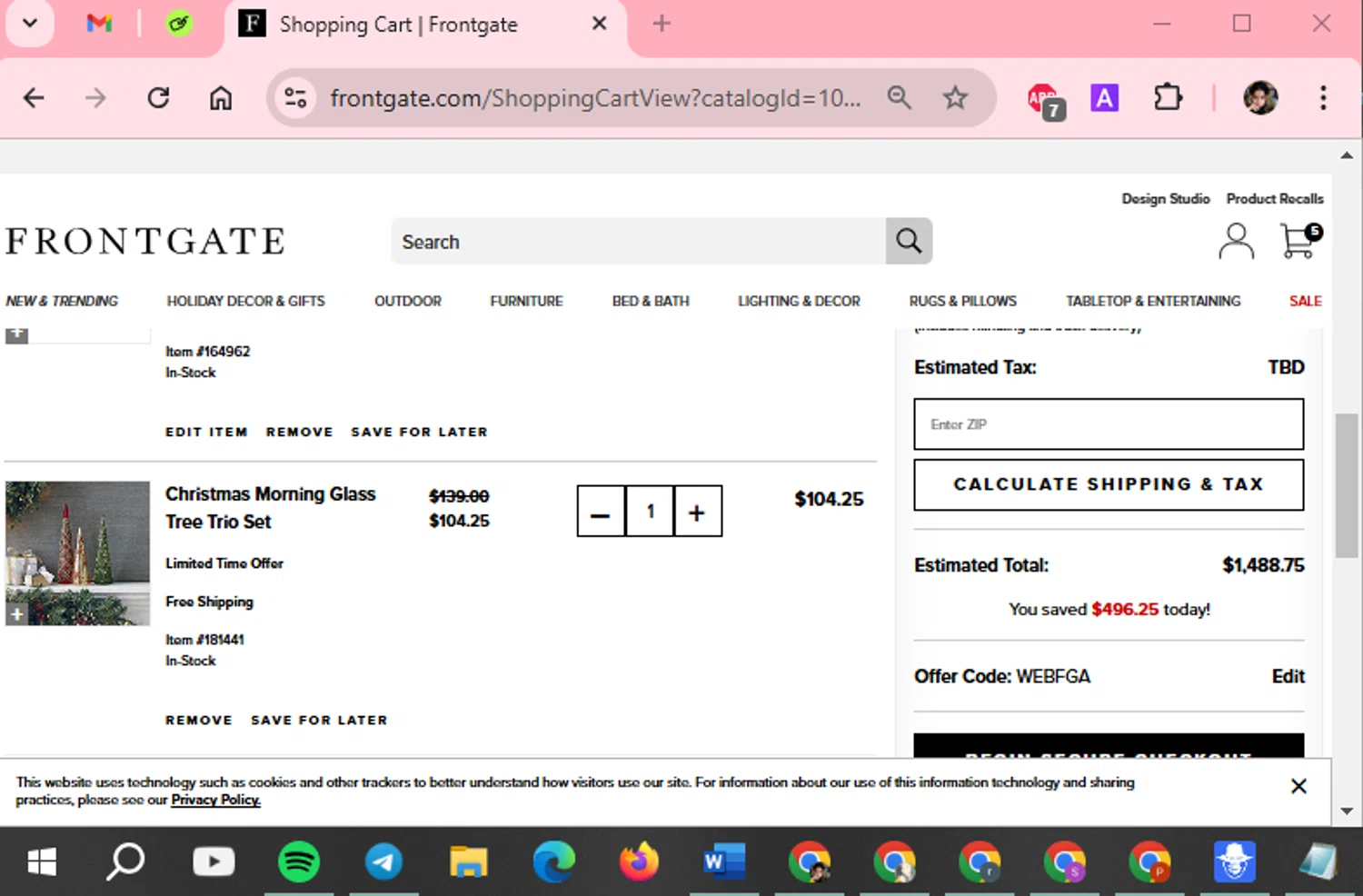Open Christmas Morning Glass Tree Trio Set link
This screenshot has height=896, width=1363.
[x=270, y=507]
